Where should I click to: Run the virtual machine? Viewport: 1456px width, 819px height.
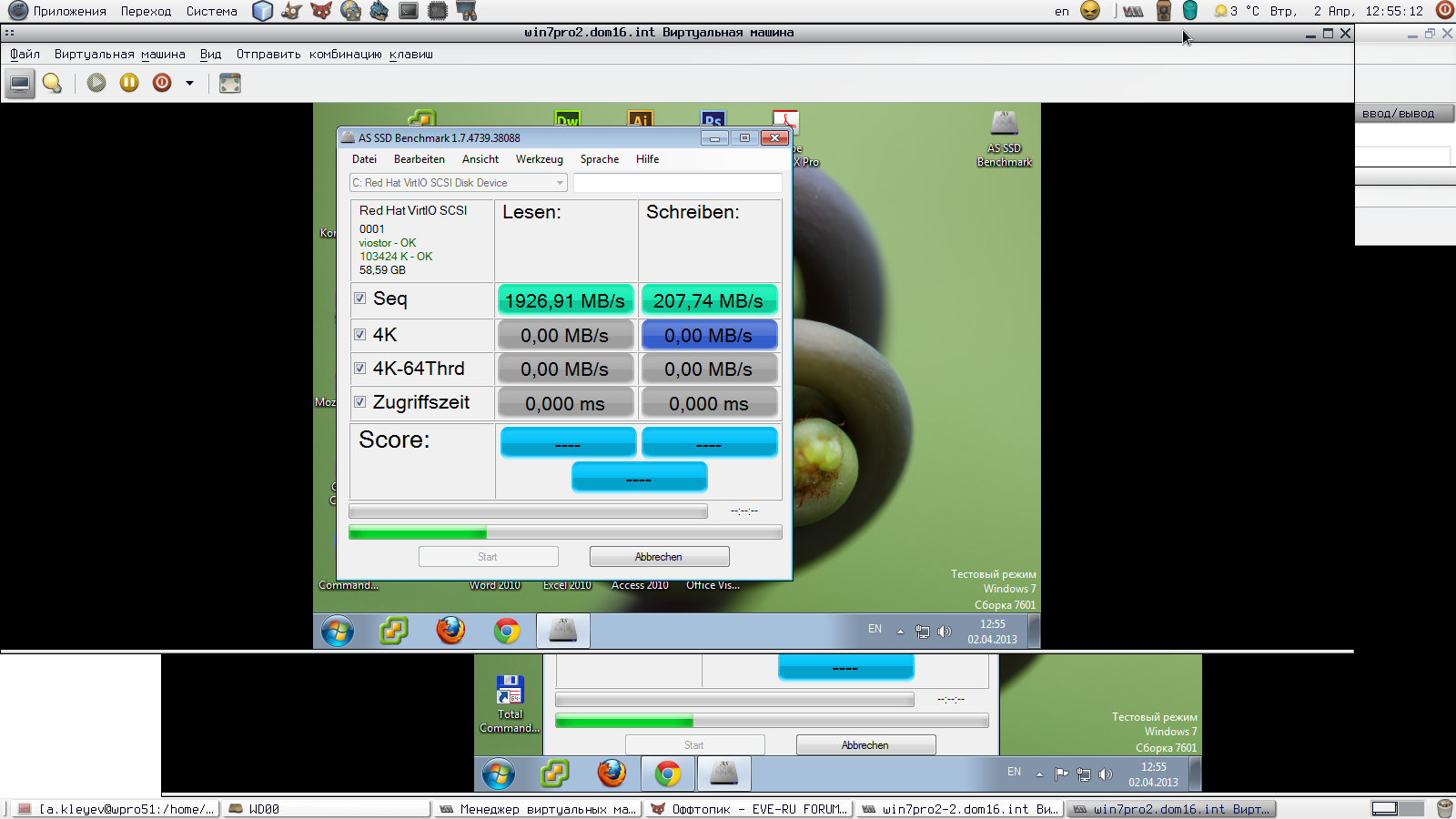pyautogui.click(x=96, y=83)
